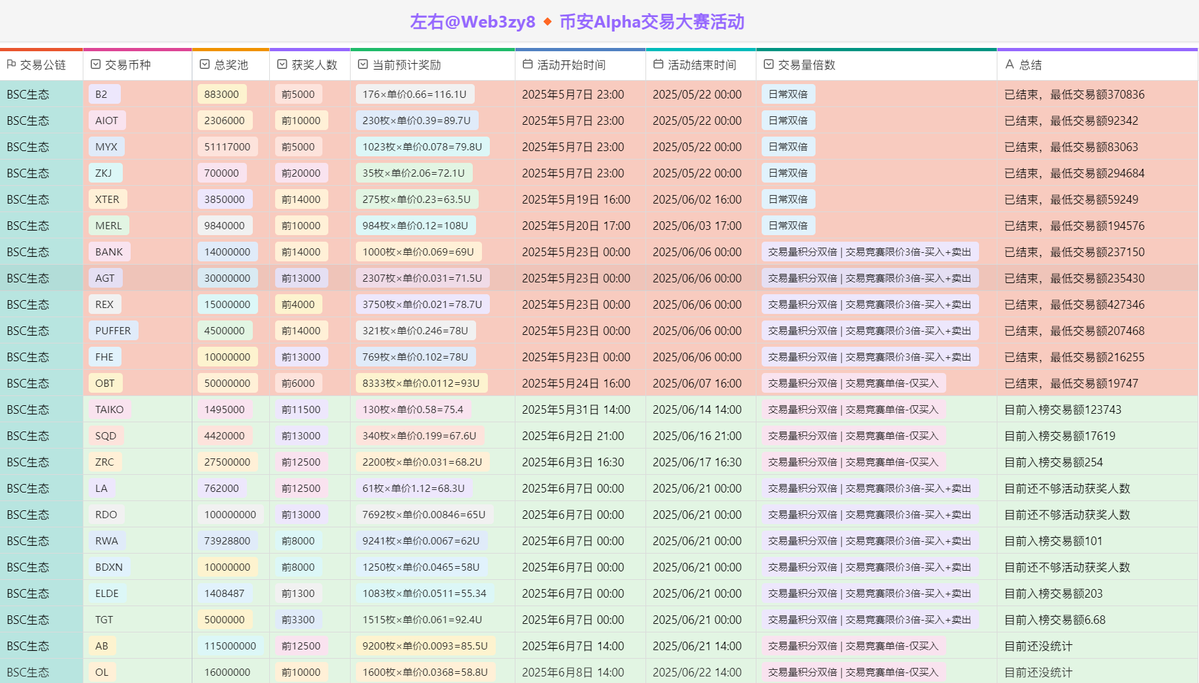Select the OBT coin tag
Image resolution: width=1199 pixels, height=683 pixels.
(x=105, y=383)
